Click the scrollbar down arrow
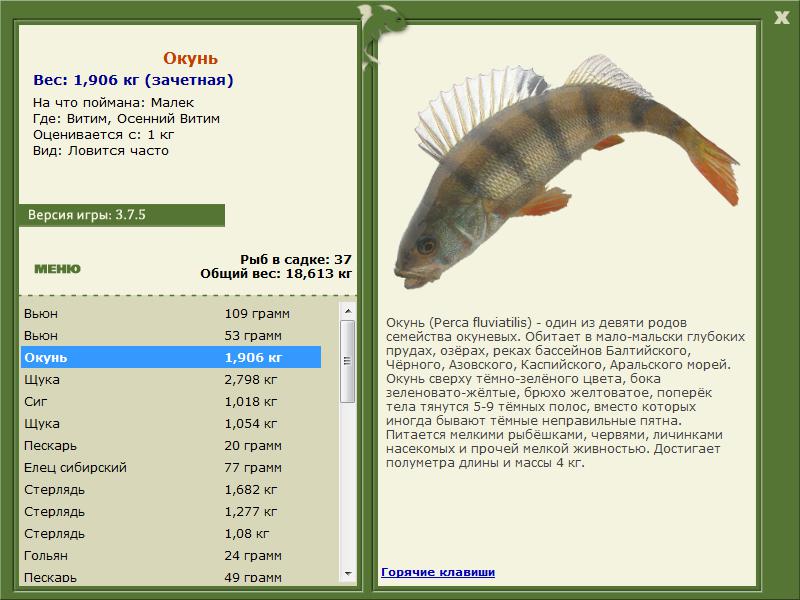Screen dimensions: 800x600 click(x=348, y=574)
